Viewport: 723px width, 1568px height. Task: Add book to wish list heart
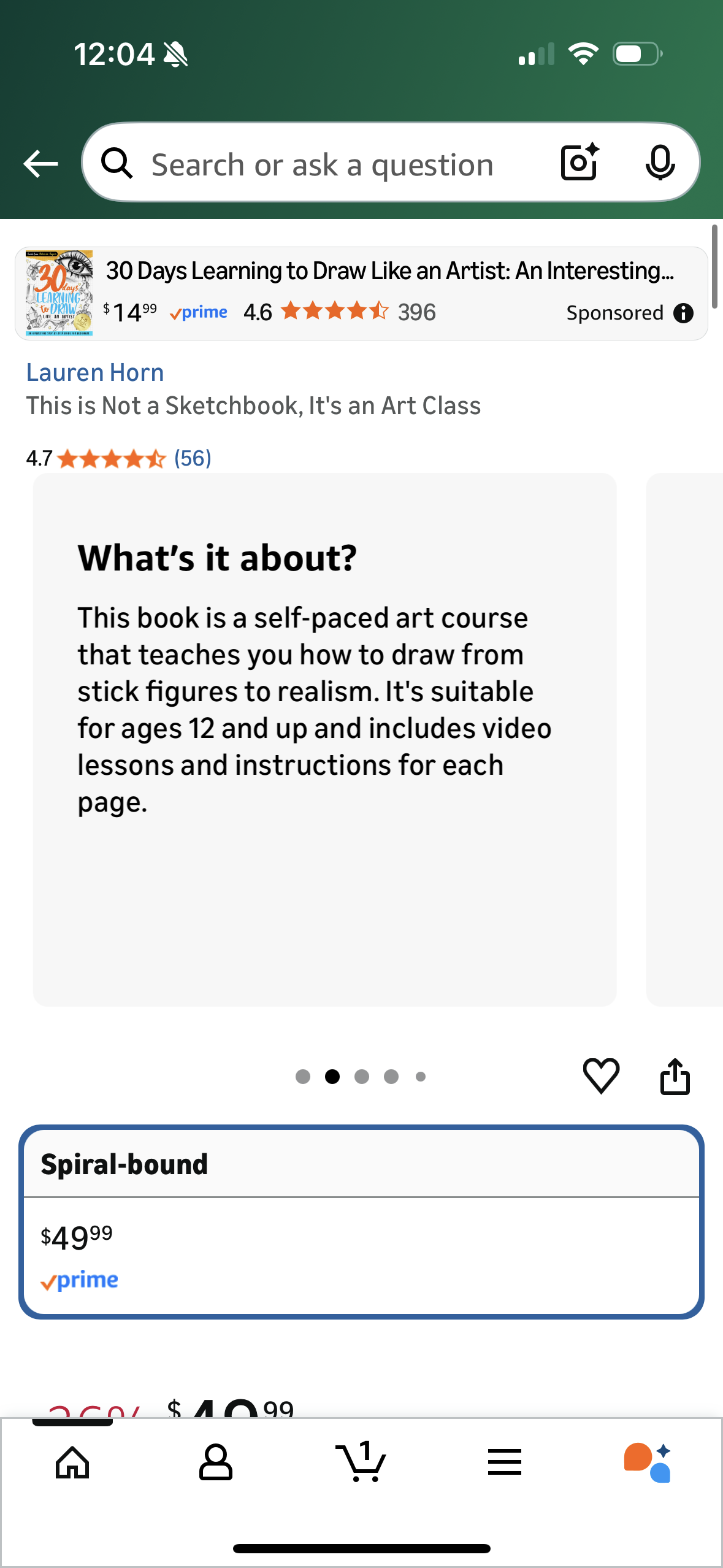click(x=601, y=1076)
